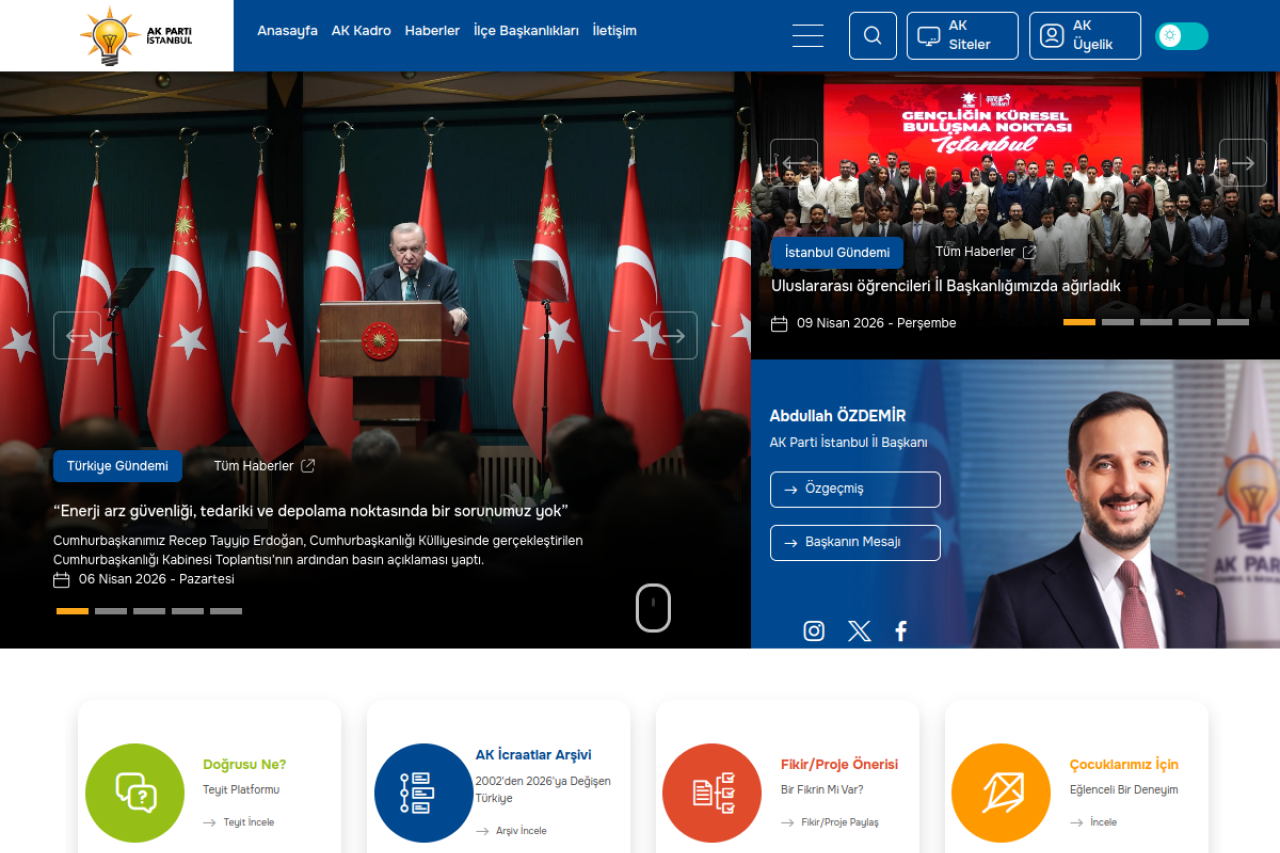Show previous slide in main Erdoğan slider
The image size is (1280, 853).
pos(77,336)
